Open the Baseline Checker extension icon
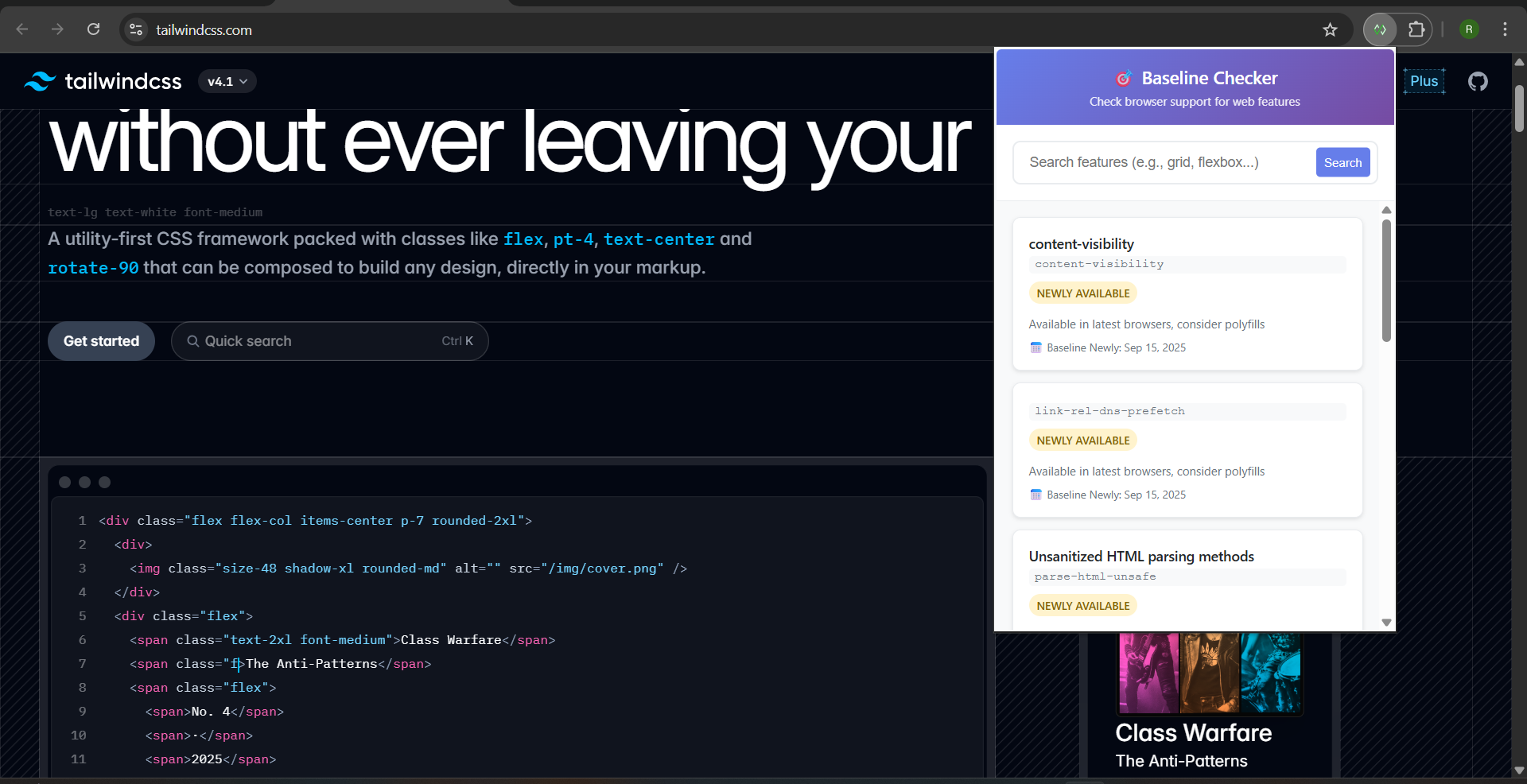 click(1380, 29)
